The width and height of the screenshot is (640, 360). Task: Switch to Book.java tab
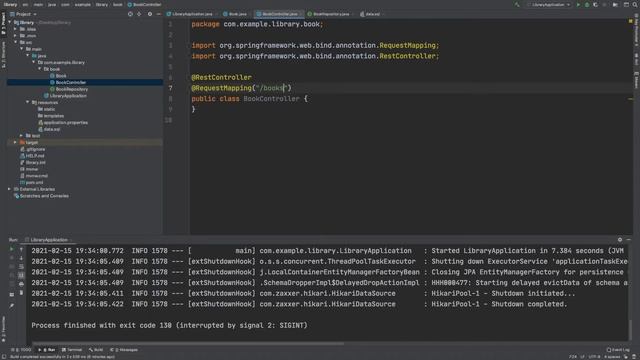click(237, 14)
